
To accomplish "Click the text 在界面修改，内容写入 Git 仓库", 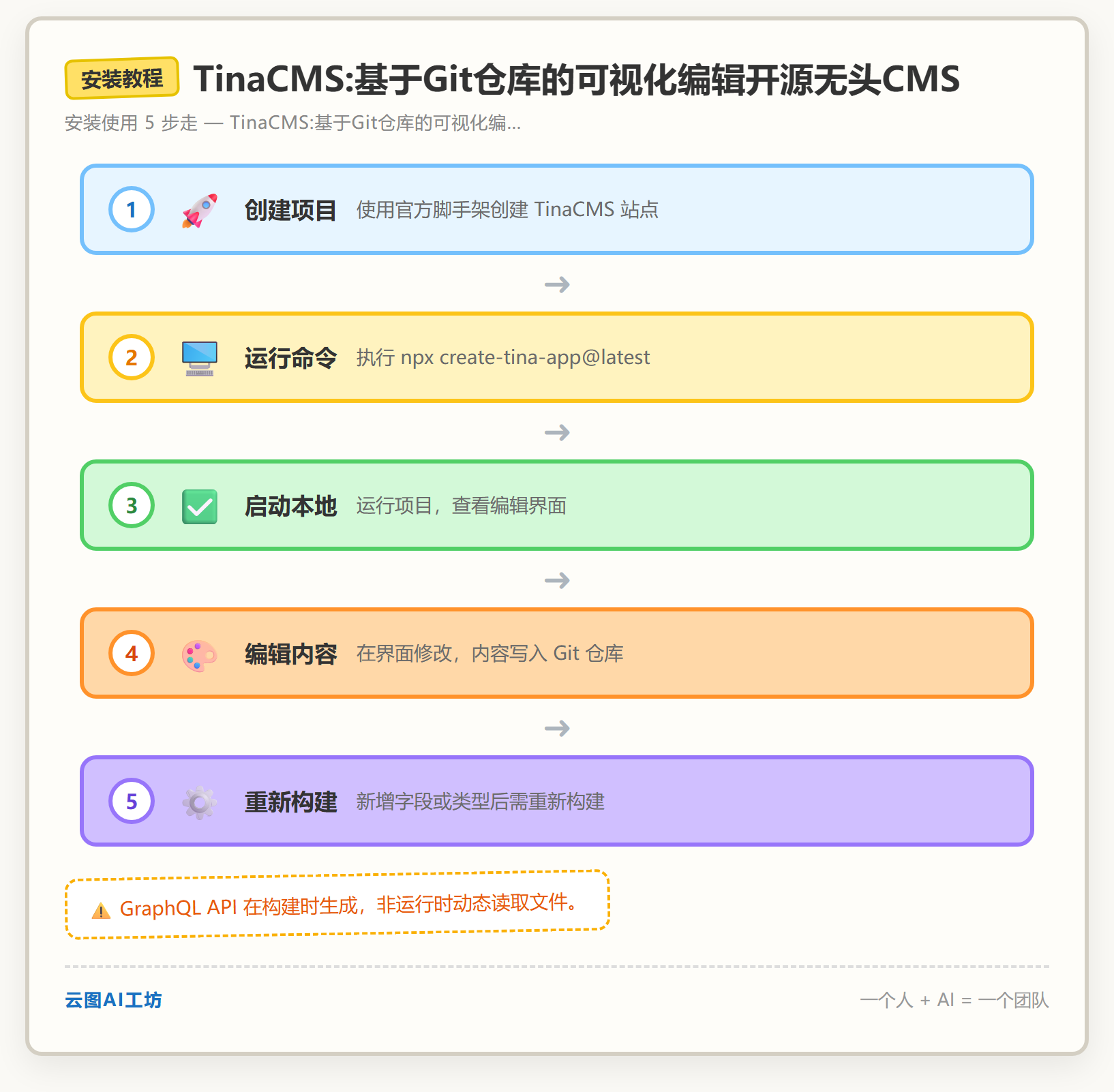I will pyautogui.click(x=490, y=654).
